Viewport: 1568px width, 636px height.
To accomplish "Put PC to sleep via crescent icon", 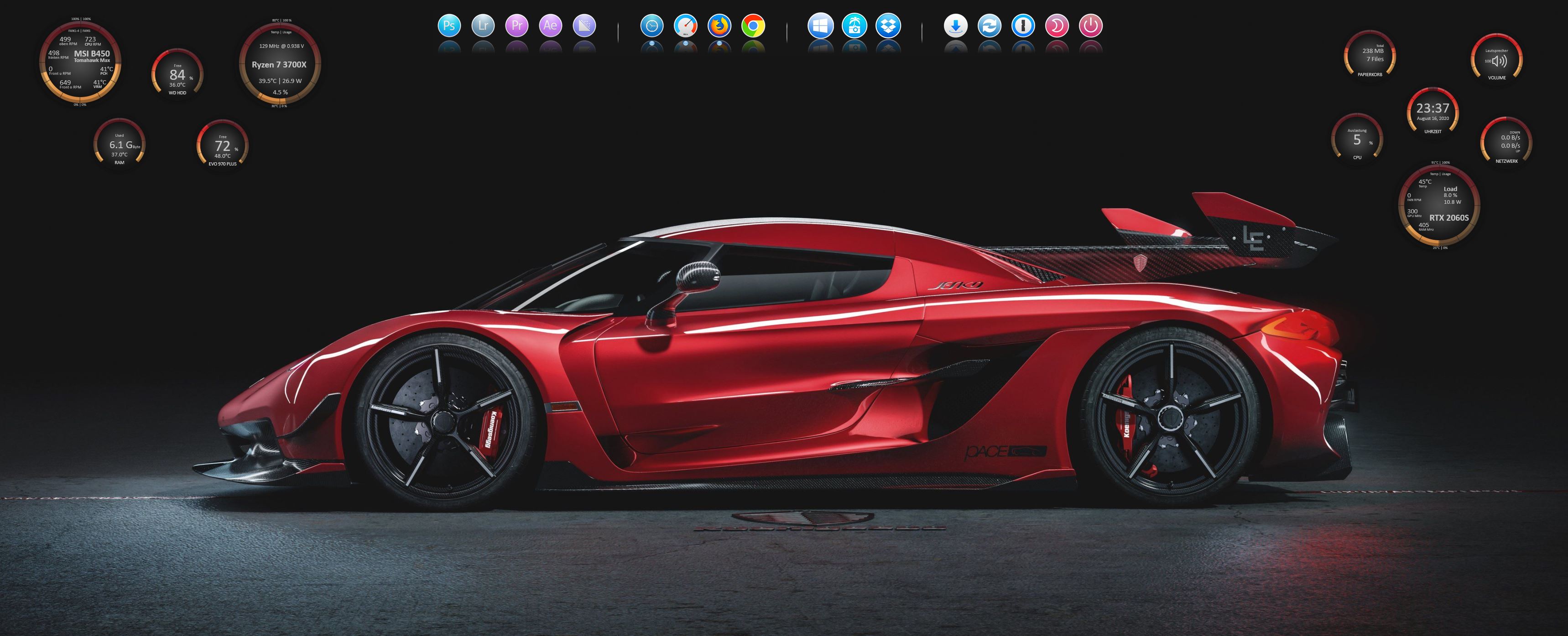I will [1057, 25].
